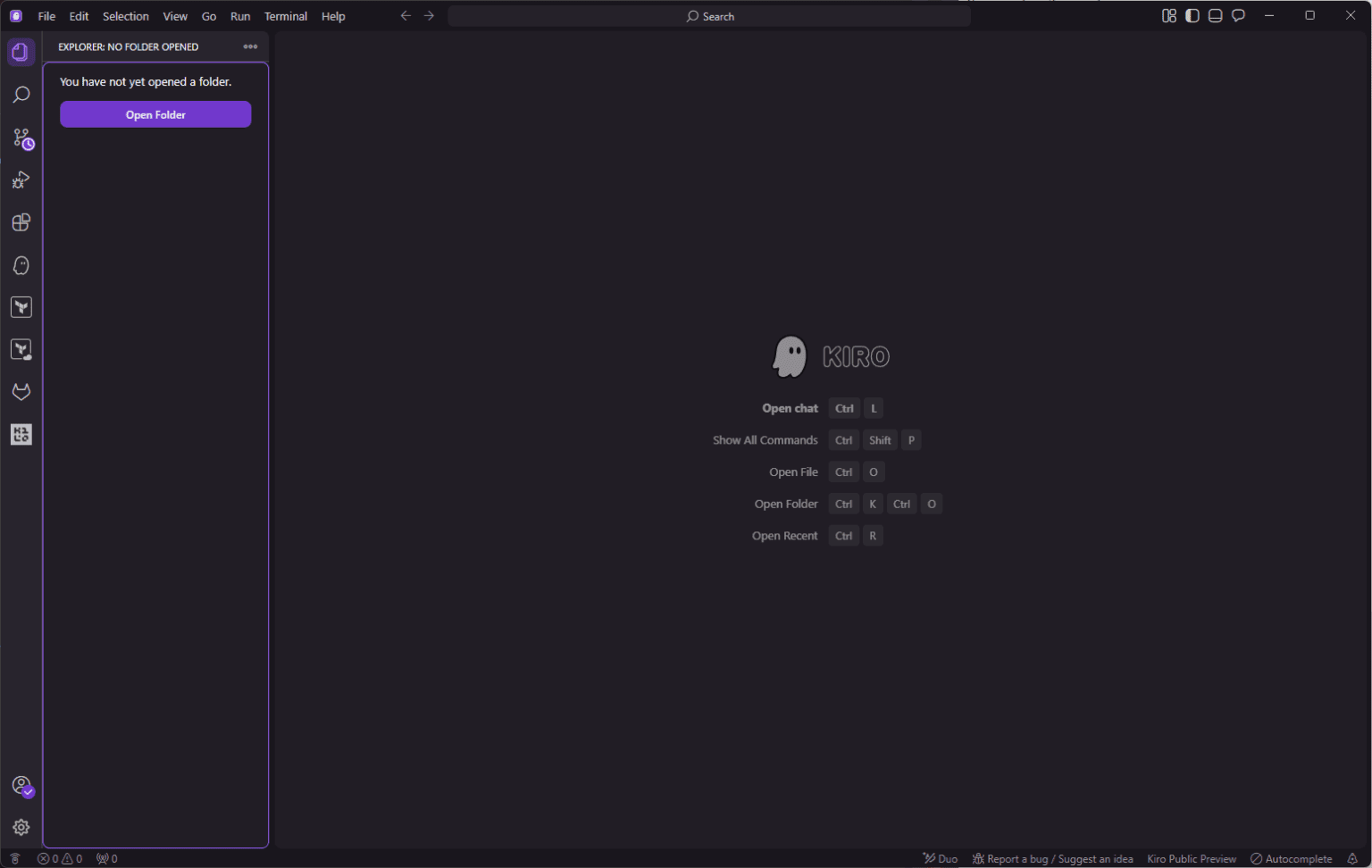Open the customize layout dropdown
This screenshot has height=868, width=1372.
[x=1169, y=15]
